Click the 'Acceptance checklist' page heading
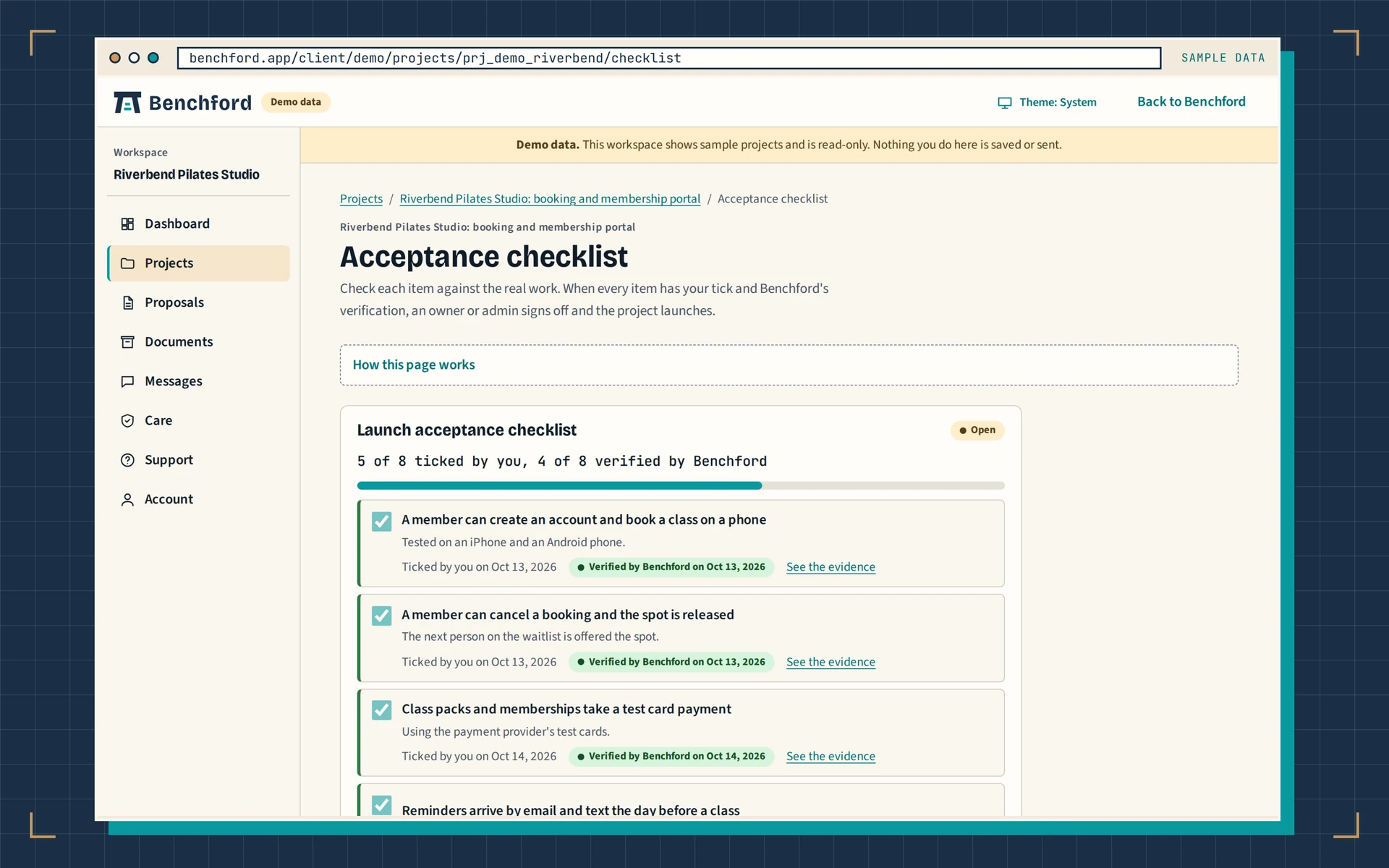Viewport: 1389px width, 868px height. pyautogui.click(x=484, y=257)
